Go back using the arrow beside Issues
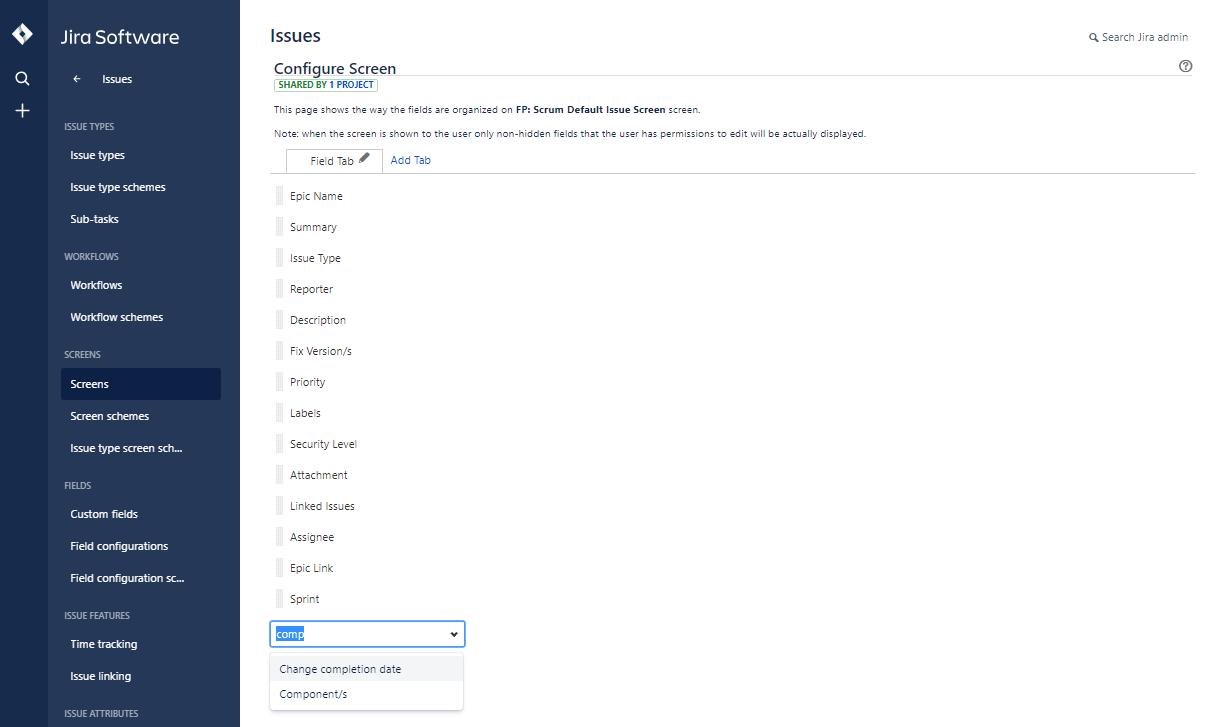 pos(77,79)
